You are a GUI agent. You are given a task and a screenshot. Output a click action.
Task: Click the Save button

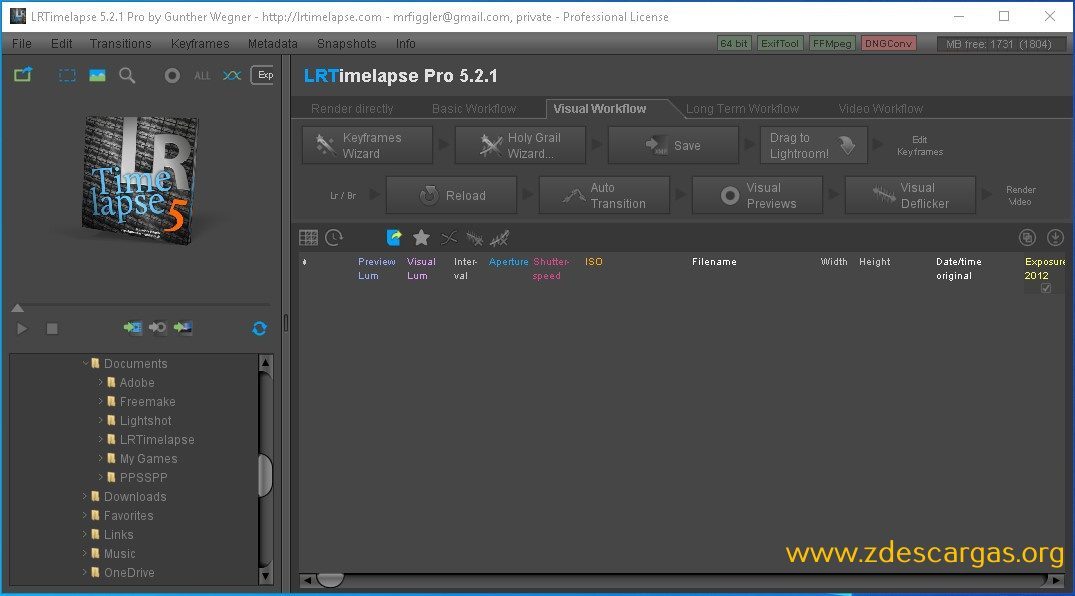673,145
